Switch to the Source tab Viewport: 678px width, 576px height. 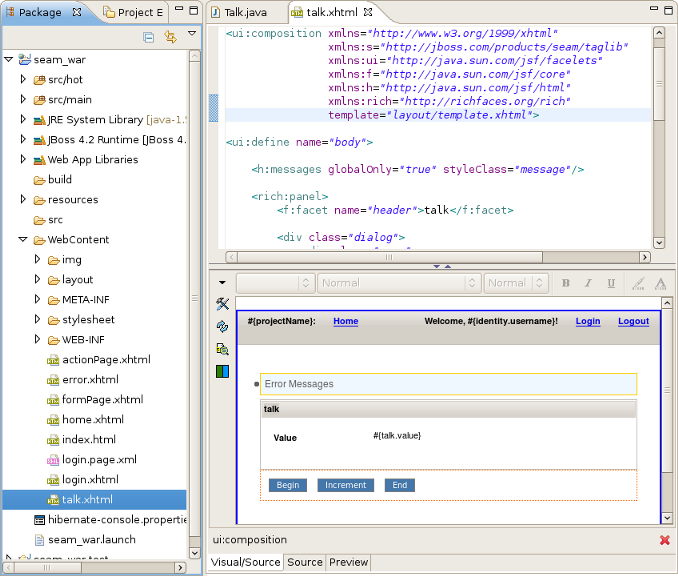point(305,562)
